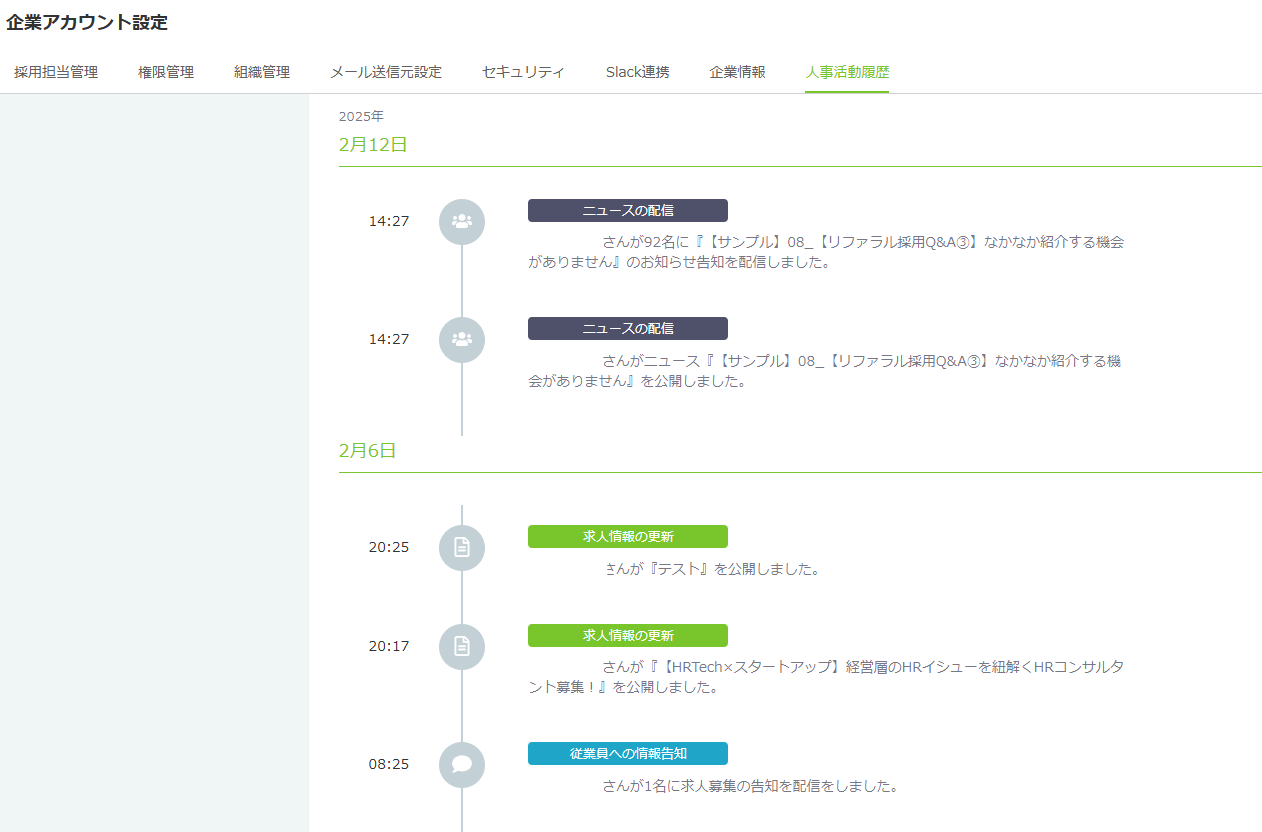
Task: Click the 従業員への情報告知 label badge
Action: [x=627, y=754]
